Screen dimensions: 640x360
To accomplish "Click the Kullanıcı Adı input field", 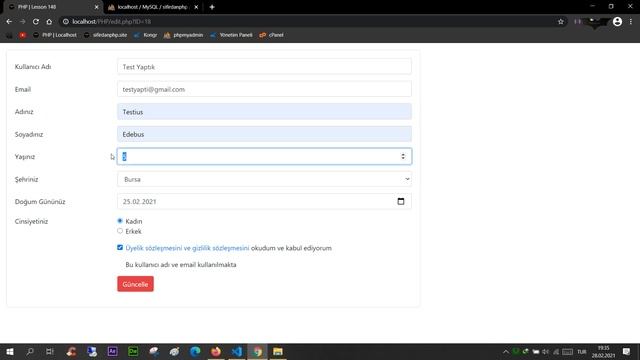I will click(x=264, y=67).
